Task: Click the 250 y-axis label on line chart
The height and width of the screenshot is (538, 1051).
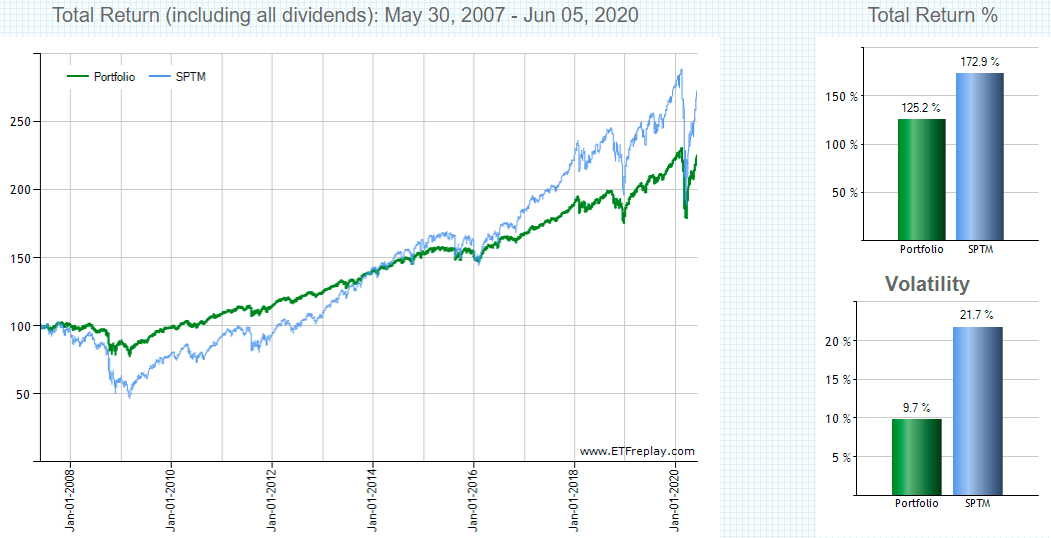Action: (20, 121)
